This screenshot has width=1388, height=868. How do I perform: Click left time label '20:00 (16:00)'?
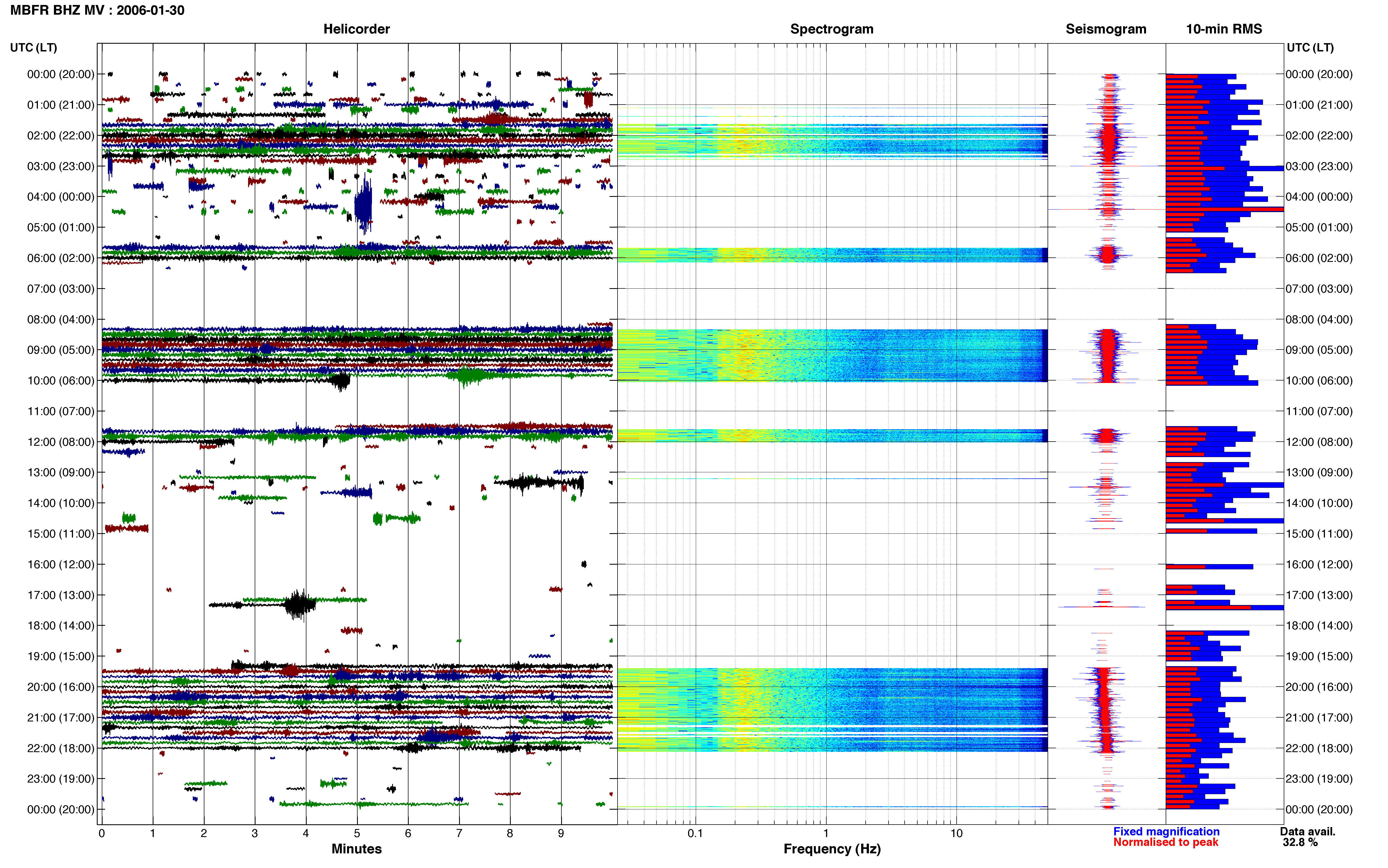coord(61,687)
